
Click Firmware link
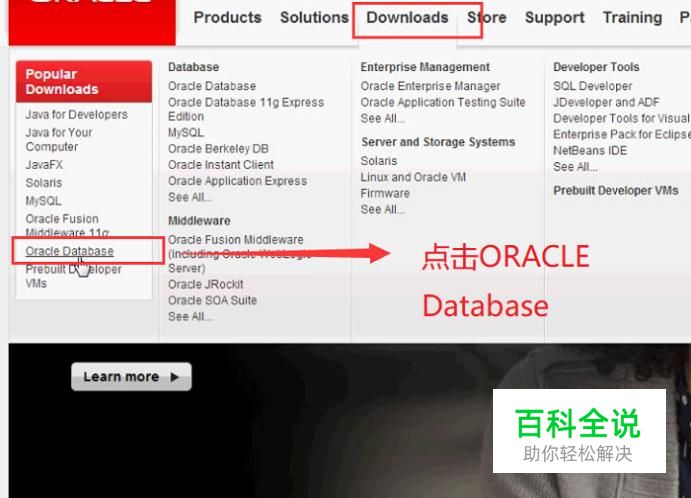coord(385,193)
